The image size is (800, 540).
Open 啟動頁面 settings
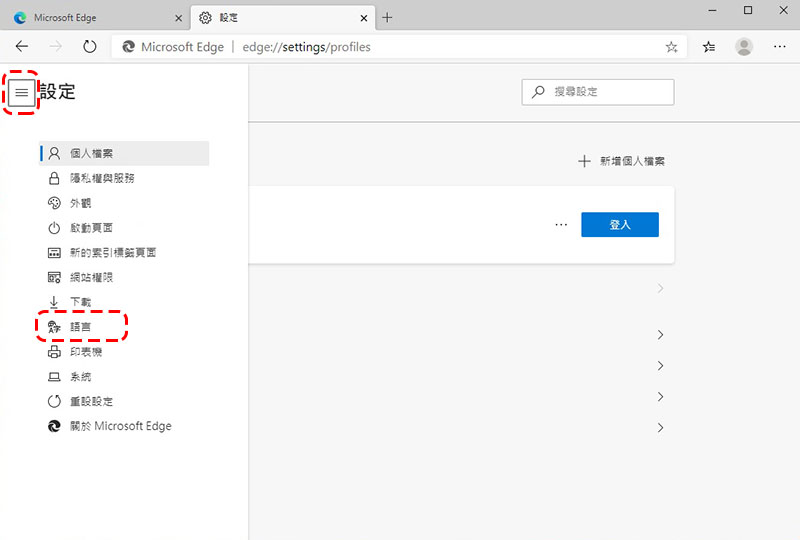pos(124,228)
